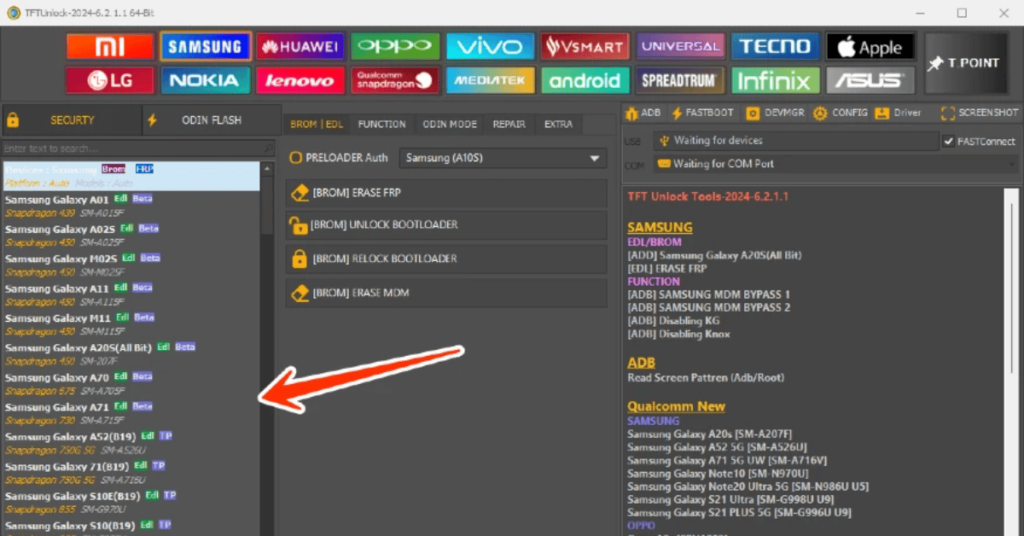1024x536 pixels.
Task: Switch to the FUNCTION tab
Action: click(381, 124)
